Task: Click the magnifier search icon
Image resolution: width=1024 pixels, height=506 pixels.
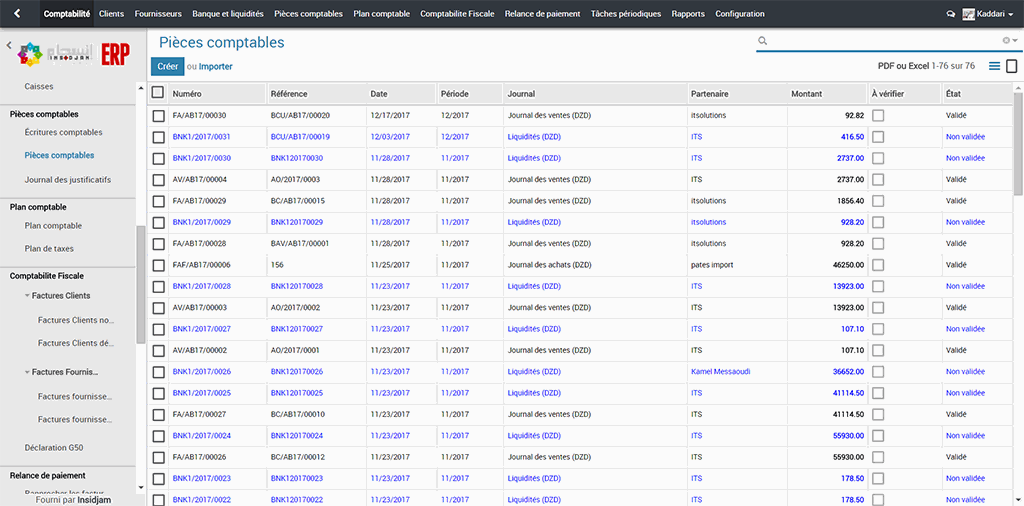Action: 763,41
